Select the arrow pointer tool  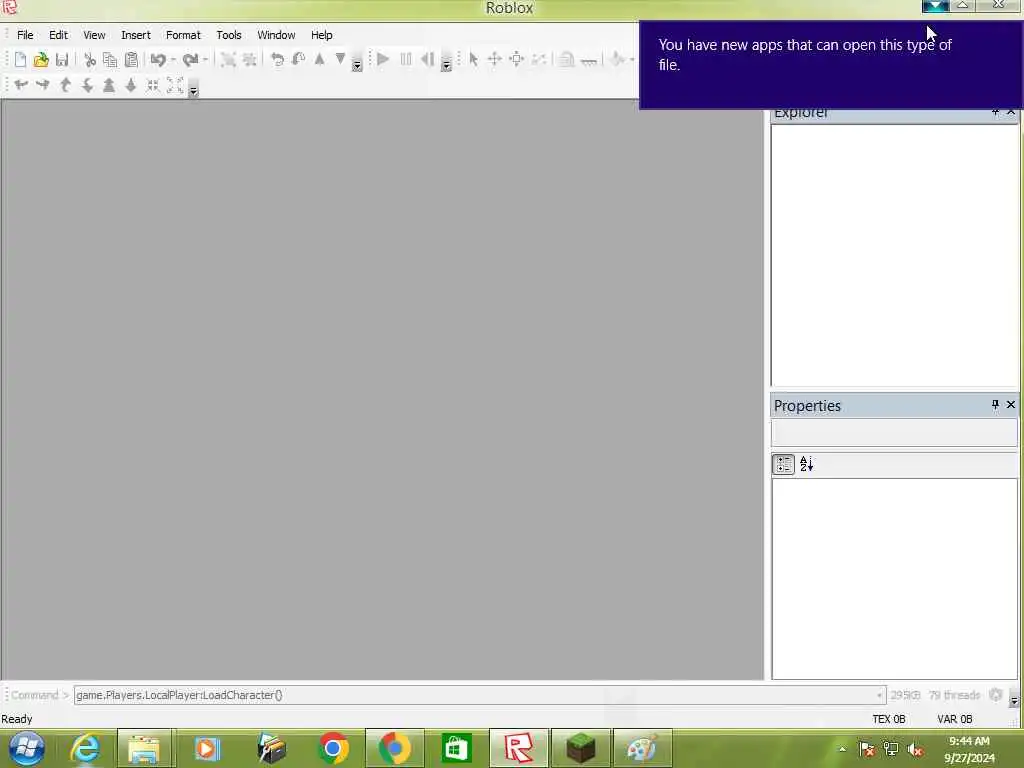(x=473, y=59)
